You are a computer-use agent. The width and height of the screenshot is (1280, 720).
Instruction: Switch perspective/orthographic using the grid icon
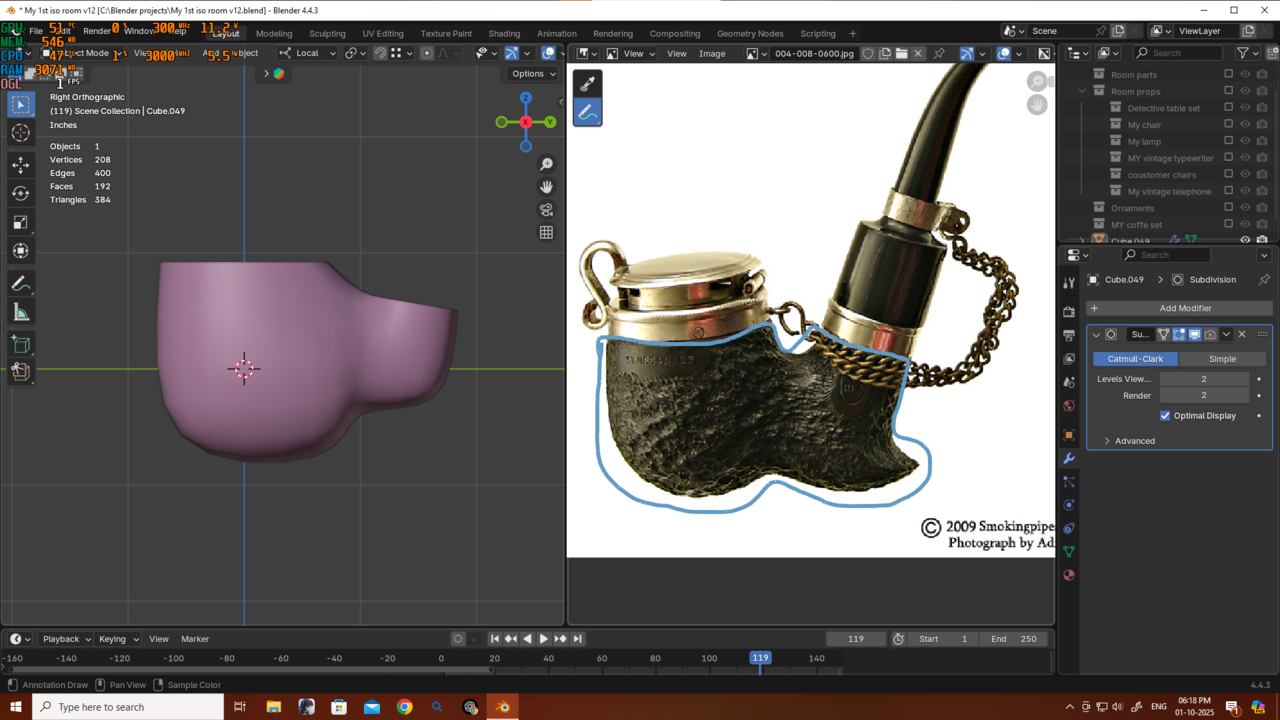click(x=546, y=233)
